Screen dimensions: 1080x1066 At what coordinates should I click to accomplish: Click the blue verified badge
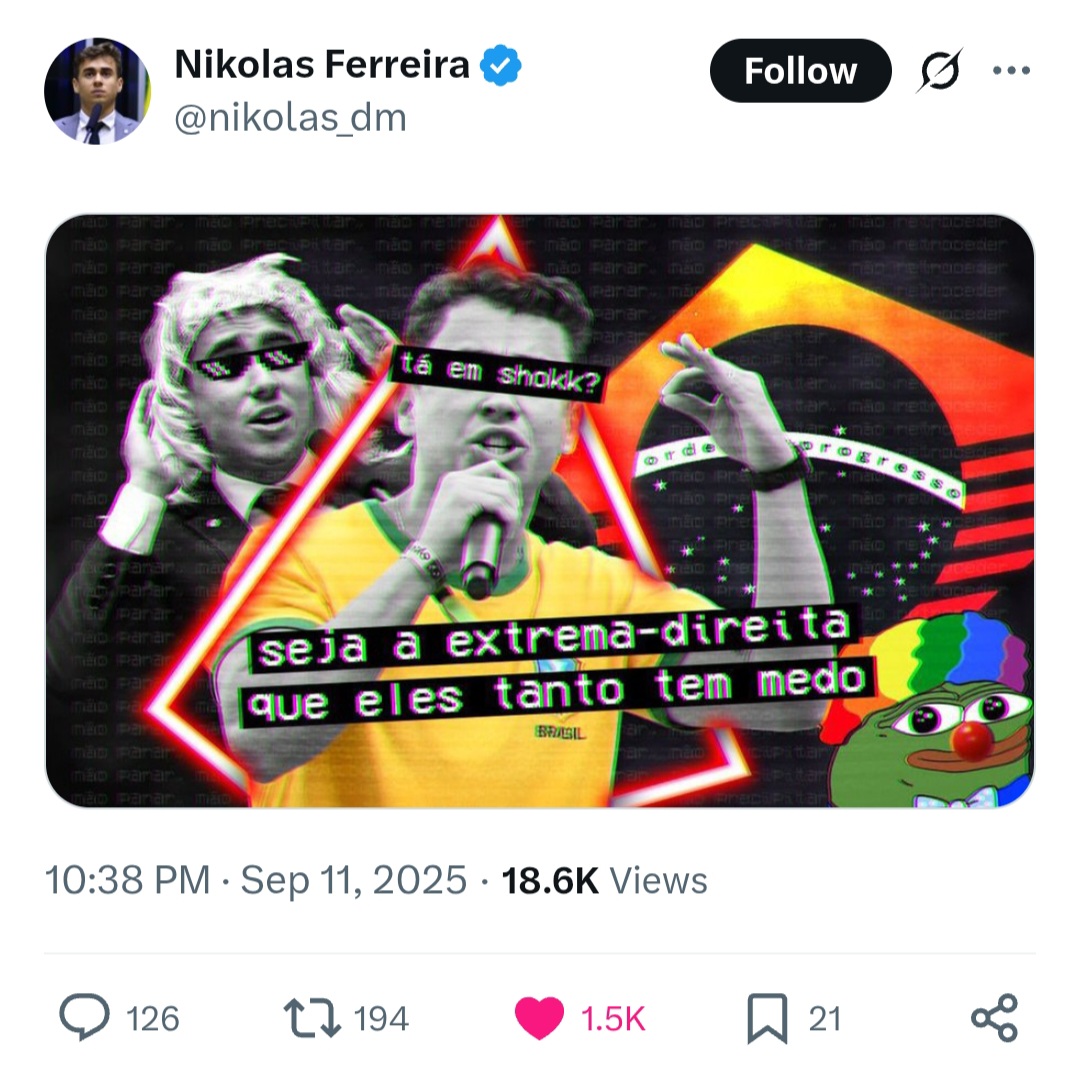click(x=501, y=65)
